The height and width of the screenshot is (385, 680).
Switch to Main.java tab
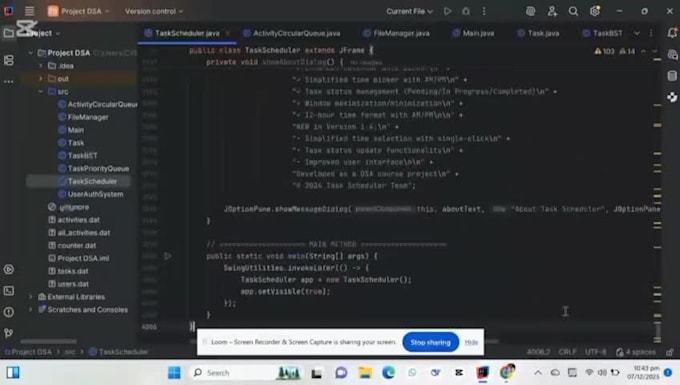[473, 33]
